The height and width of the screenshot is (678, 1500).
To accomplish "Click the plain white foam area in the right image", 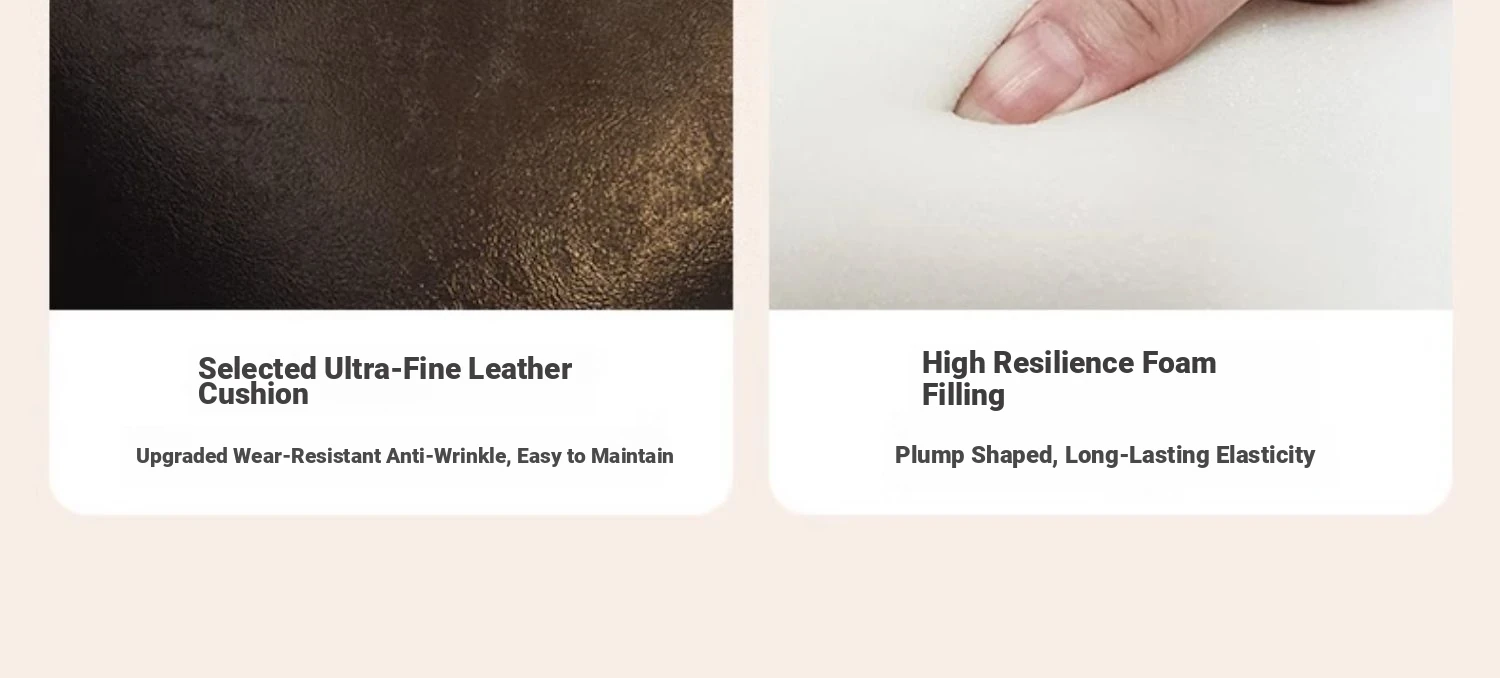I will (1110, 230).
